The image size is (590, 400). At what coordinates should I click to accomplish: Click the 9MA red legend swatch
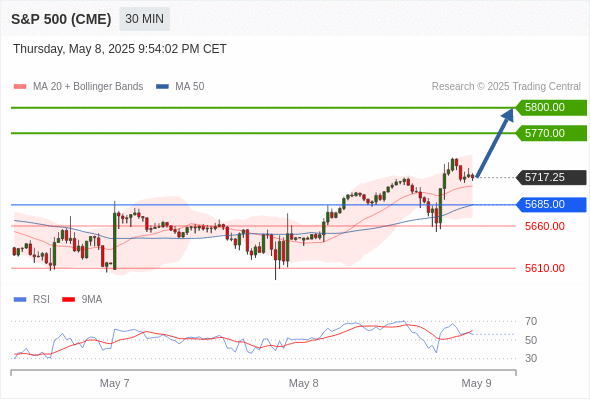click(68, 300)
